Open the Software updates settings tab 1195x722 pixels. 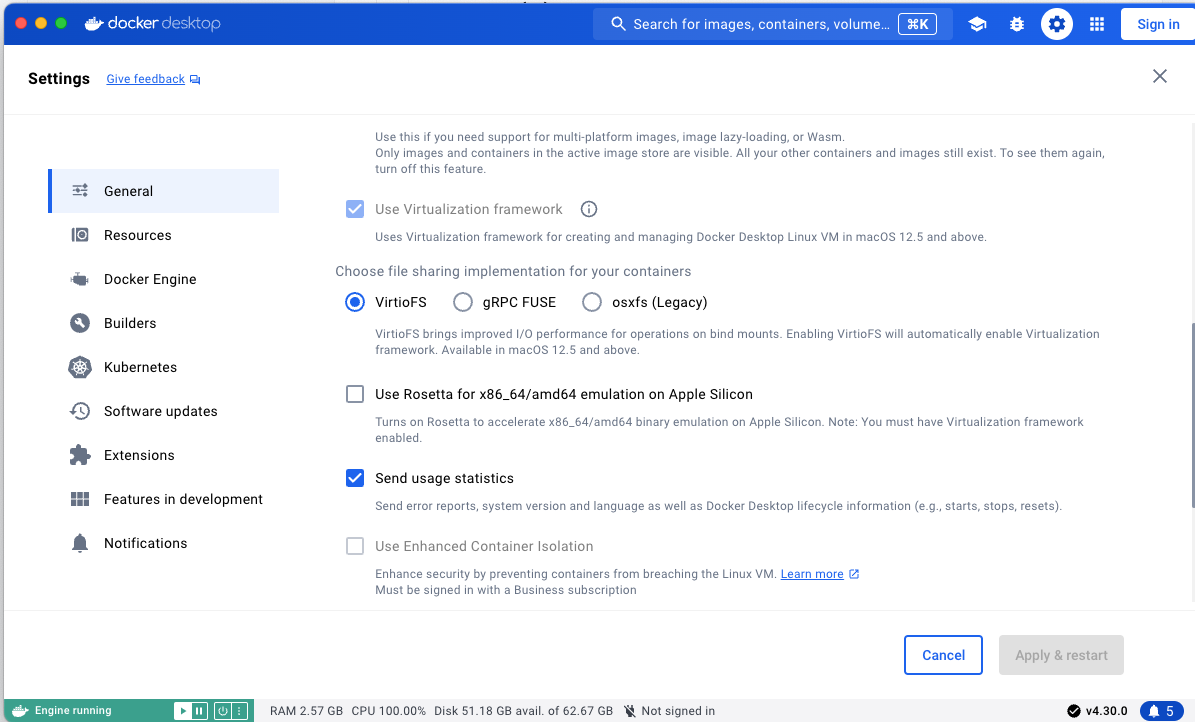[x=164, y=411]
